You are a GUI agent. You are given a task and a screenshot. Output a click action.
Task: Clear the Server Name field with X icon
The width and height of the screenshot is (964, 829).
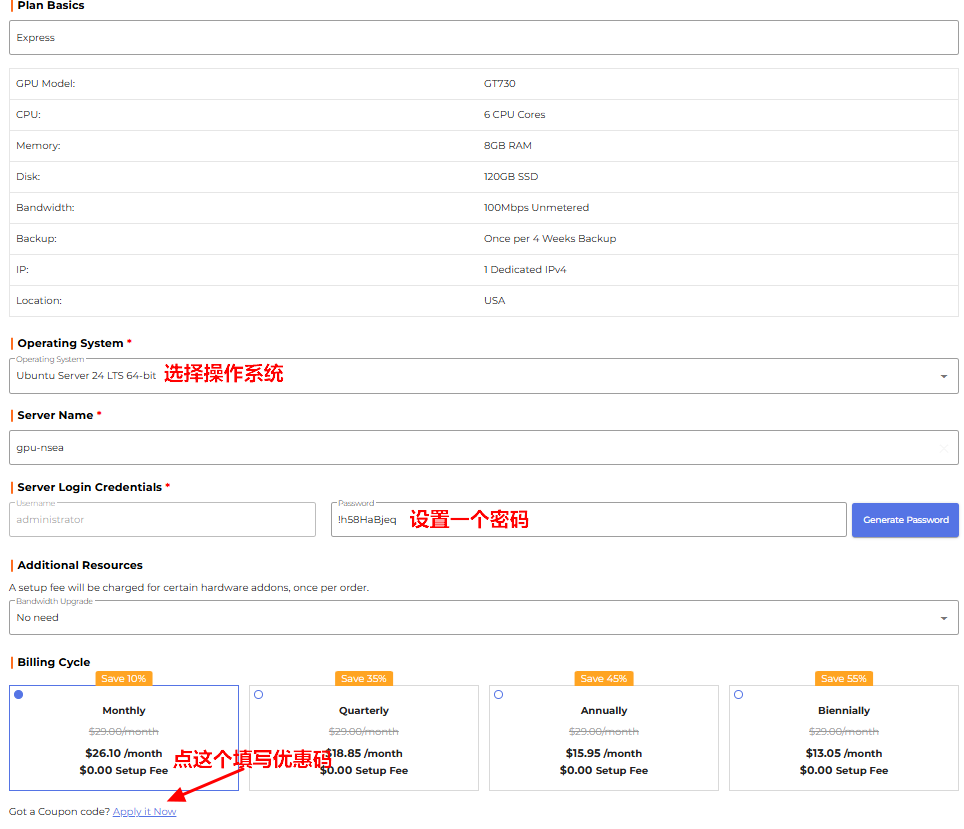pyautogui.click(x=943, y=448)
